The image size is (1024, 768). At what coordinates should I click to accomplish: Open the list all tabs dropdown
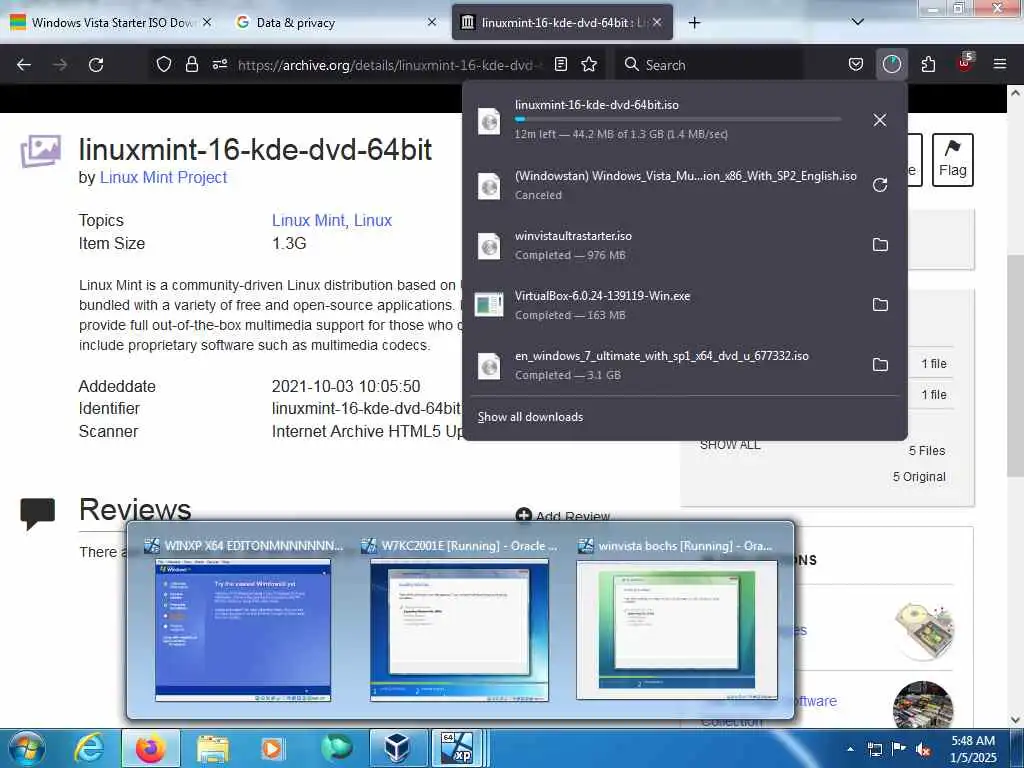858,22
